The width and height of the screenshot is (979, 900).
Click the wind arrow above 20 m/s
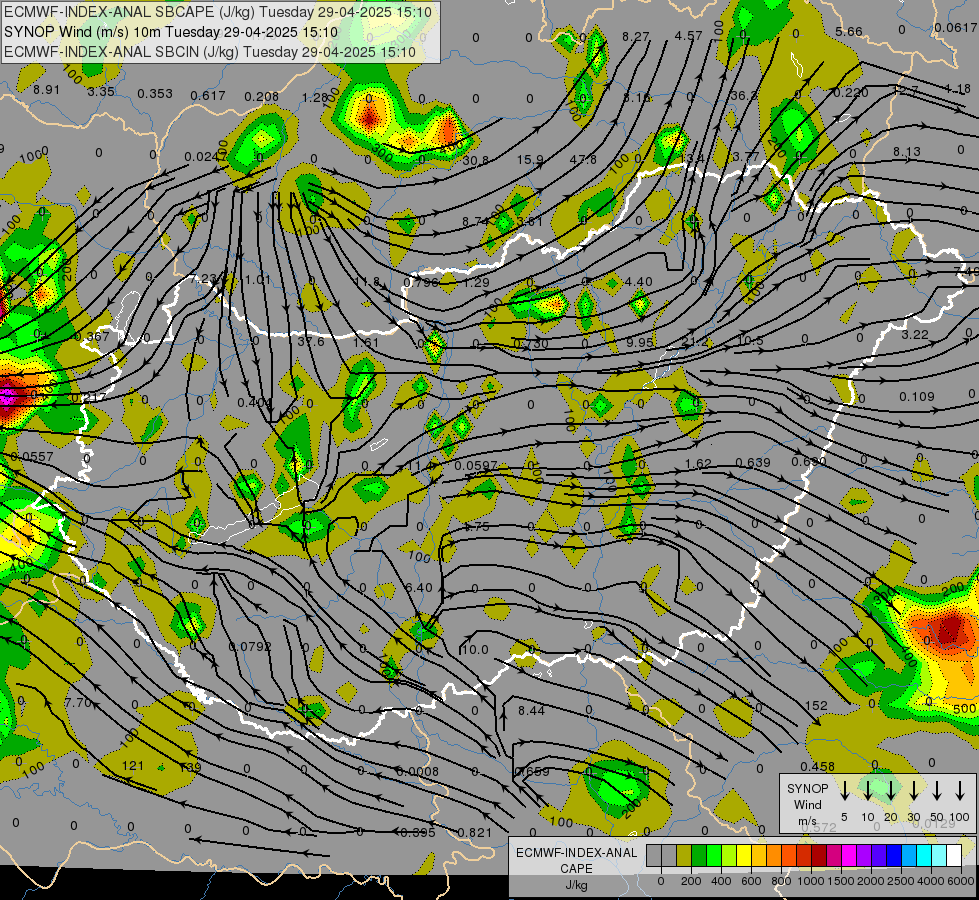tap(890, 791)
